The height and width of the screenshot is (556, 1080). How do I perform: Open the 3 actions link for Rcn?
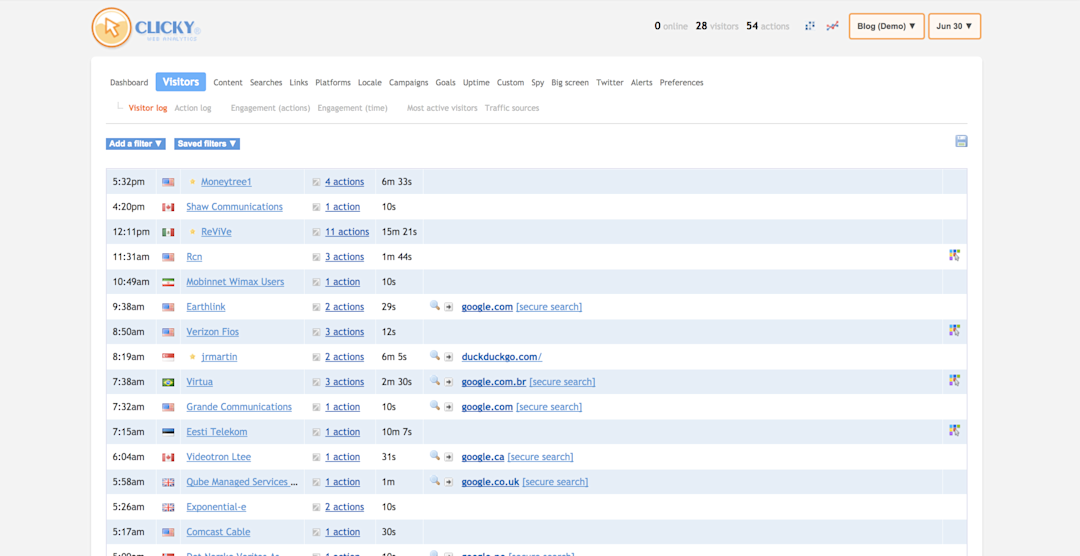coord(344,257)
